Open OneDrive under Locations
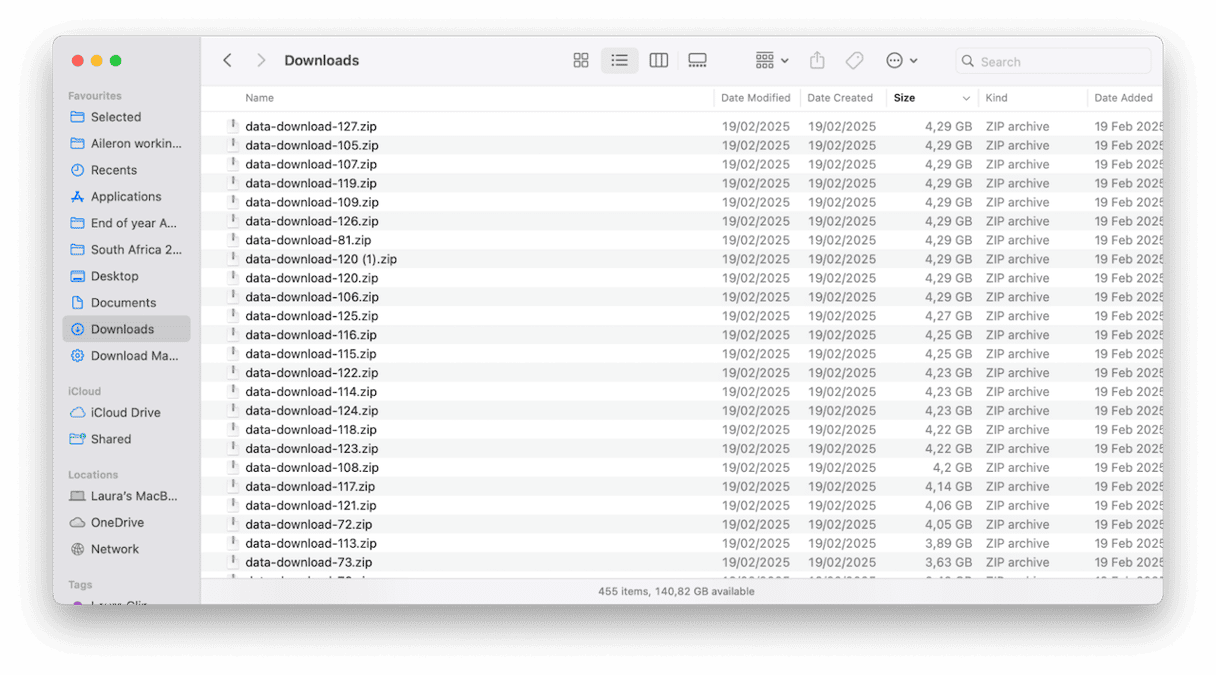The width and height of the screenshot is (1216, 675). pyautogui.click(x=126, y=522)
